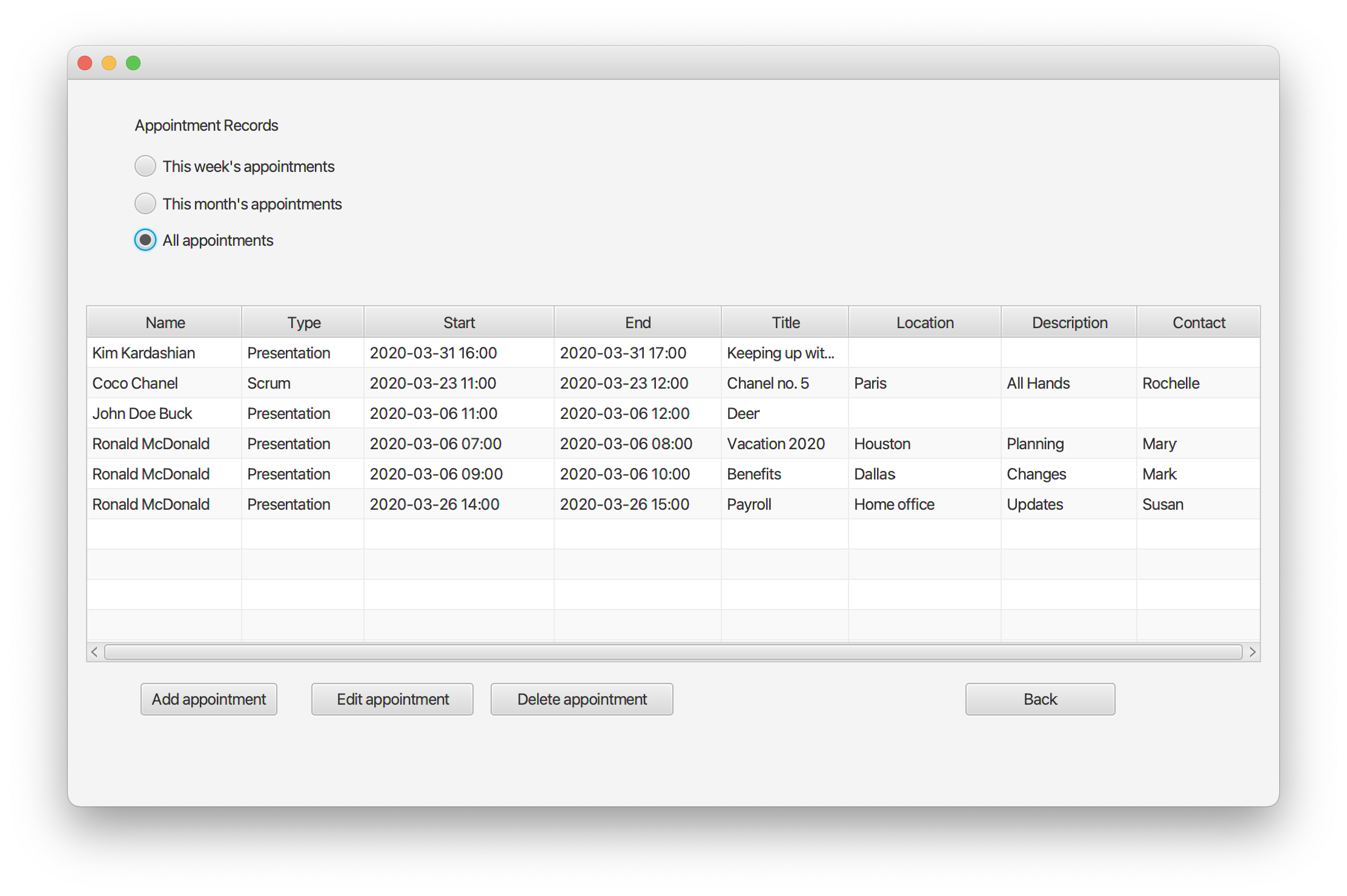Viewport: 1347px width, 896px height.
Task: Click the Add appointment button
Action: coord(208,699)
